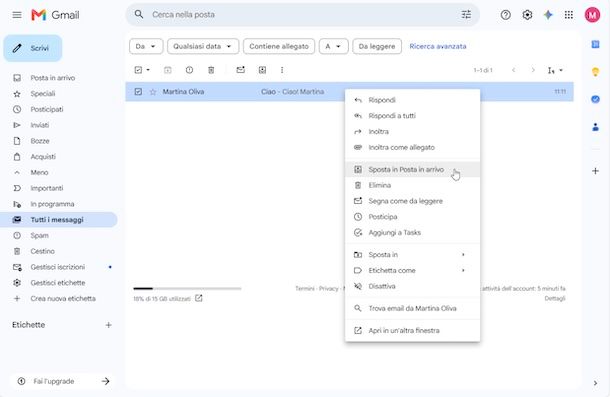610x397 pixels.
Task: Choose Aggiungi a Tasks
Action: [412, 233]
